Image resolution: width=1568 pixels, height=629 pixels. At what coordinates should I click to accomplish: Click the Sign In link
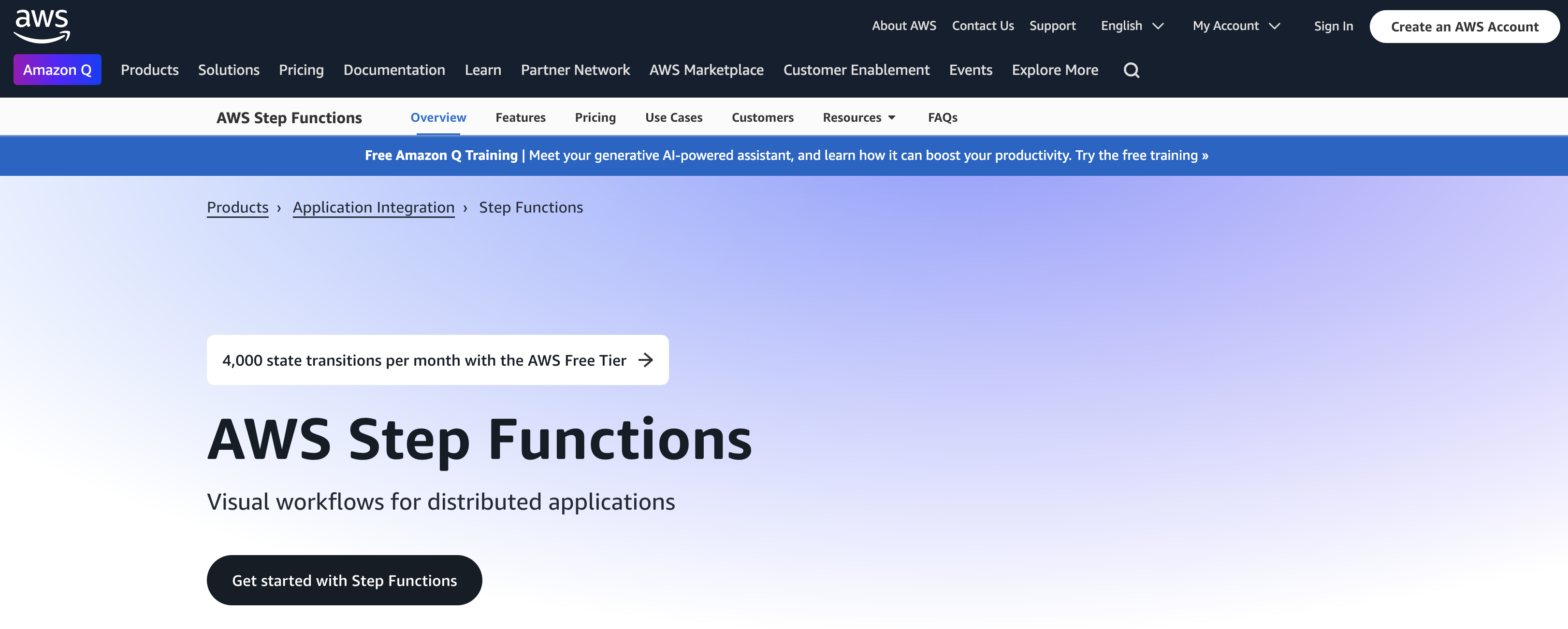click(1333, 26)
